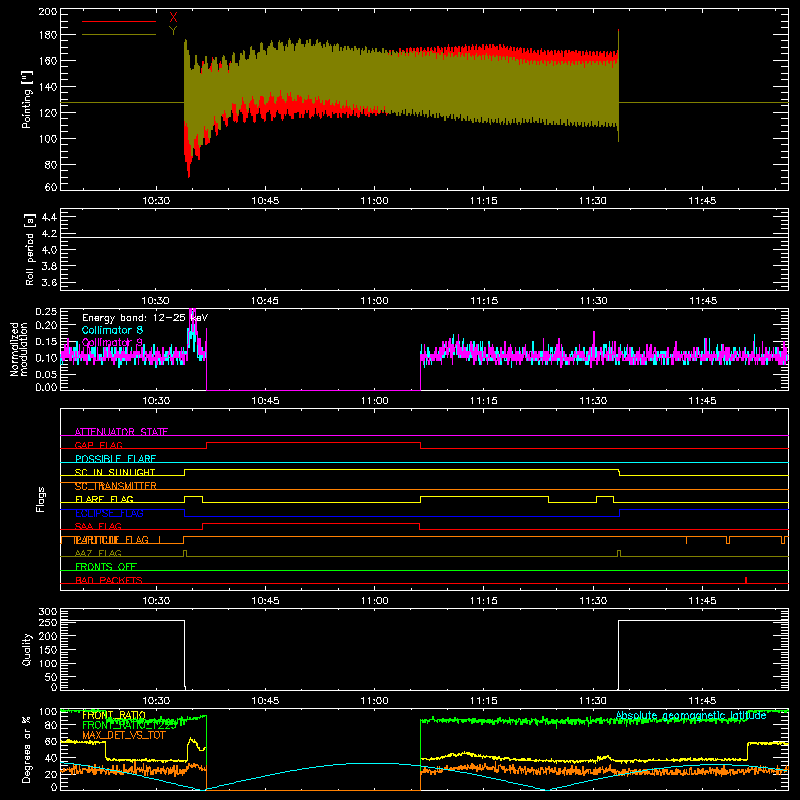Select the orange MAX_DET_VS_TOT legend label
Viewport: 800px width, 800px height.
click(x=124, y=735)
